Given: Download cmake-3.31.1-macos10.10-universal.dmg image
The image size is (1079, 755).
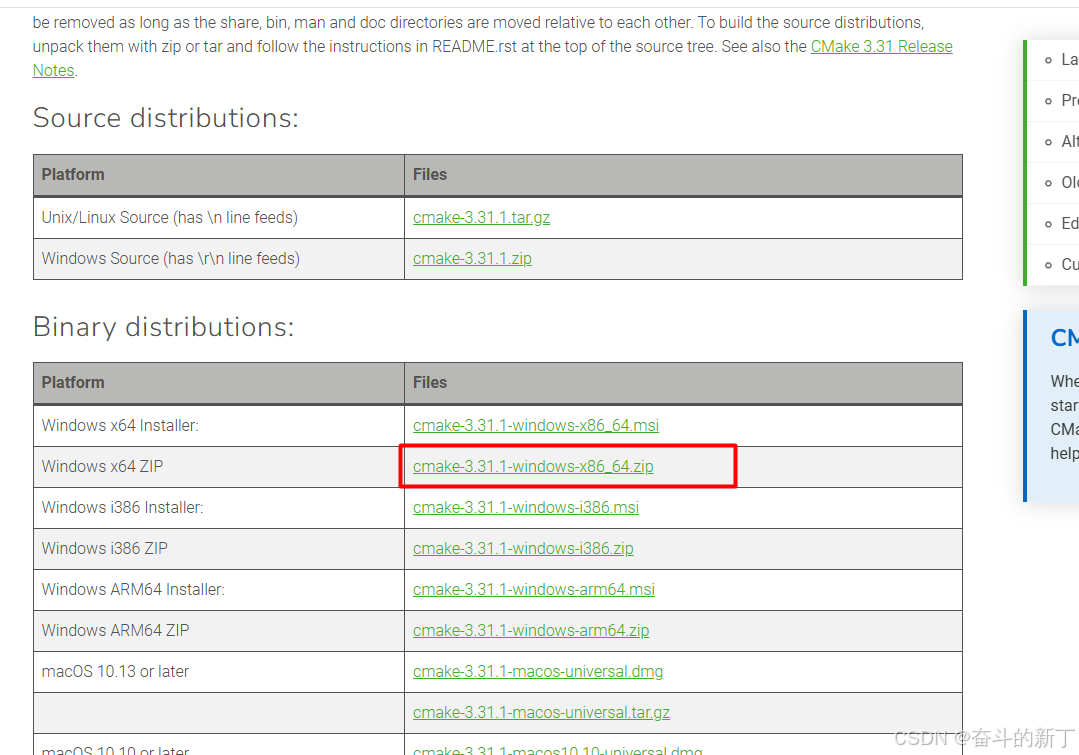Looking at the screenshot, I should (x=557, y=749).
